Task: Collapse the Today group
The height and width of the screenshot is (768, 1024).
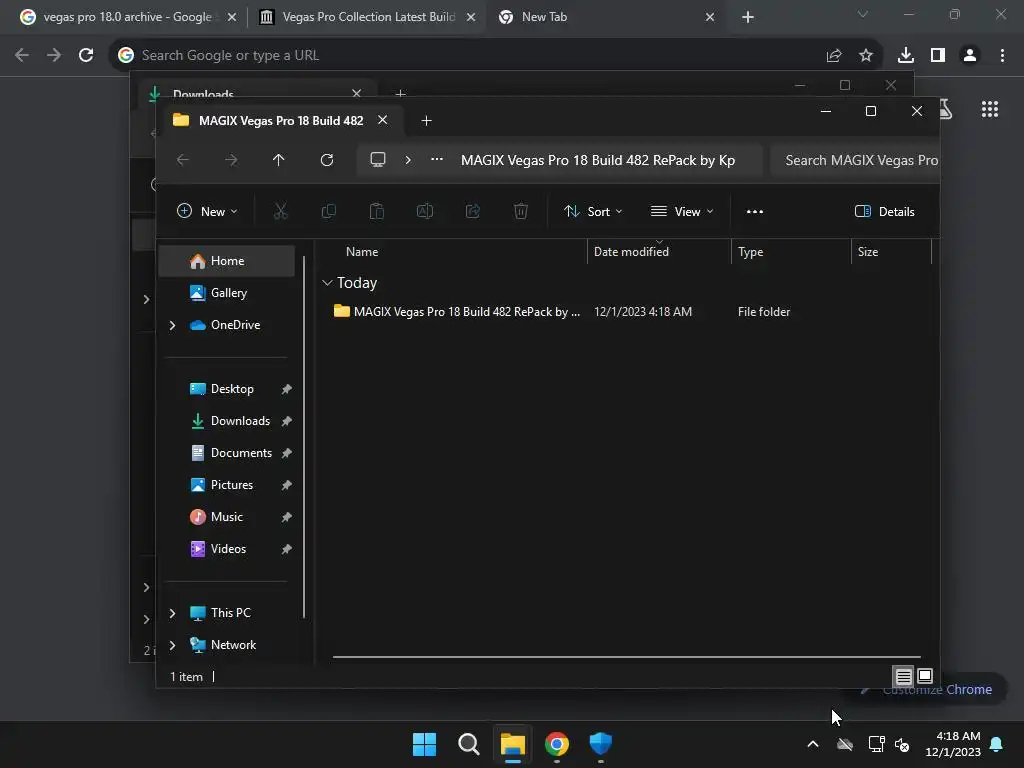Action: (x=327, y=283)
